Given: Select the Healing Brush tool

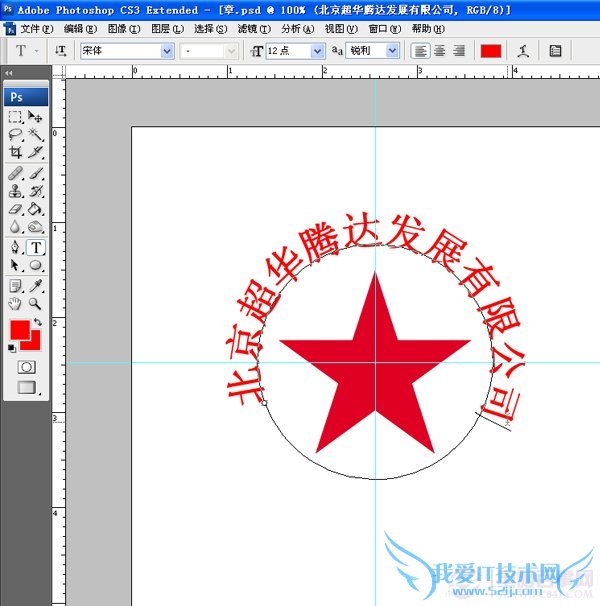Looking at the screenshot, I should 15,174.
